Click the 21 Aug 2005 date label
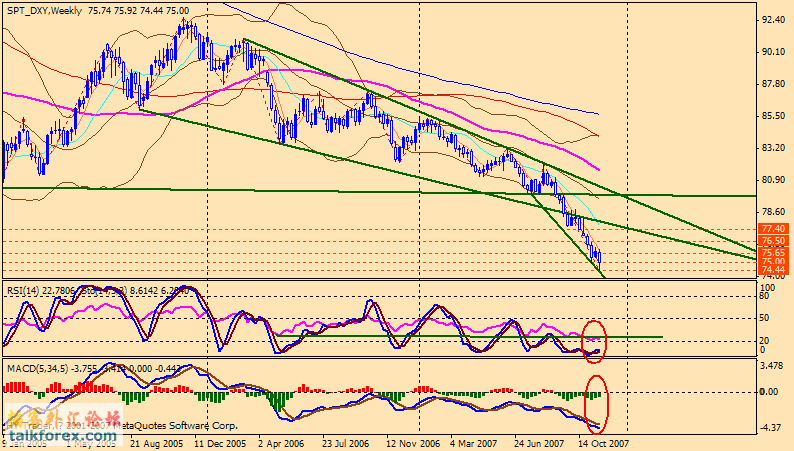This screenshot has height=451, width=794. (156, 443)
